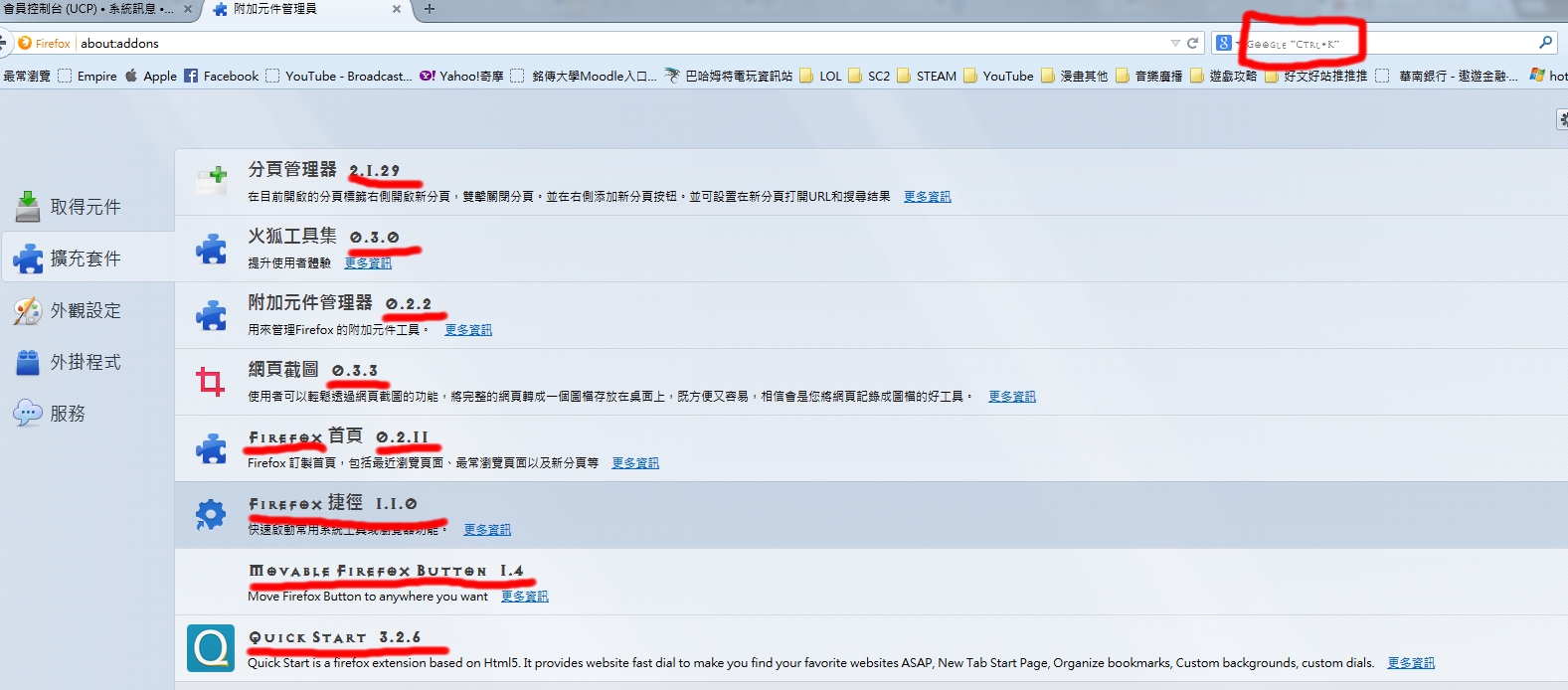Open the 最常瀏覽 most visited bookmark menu
This screenshot has width=1568, height=690.
coord(27,76)
